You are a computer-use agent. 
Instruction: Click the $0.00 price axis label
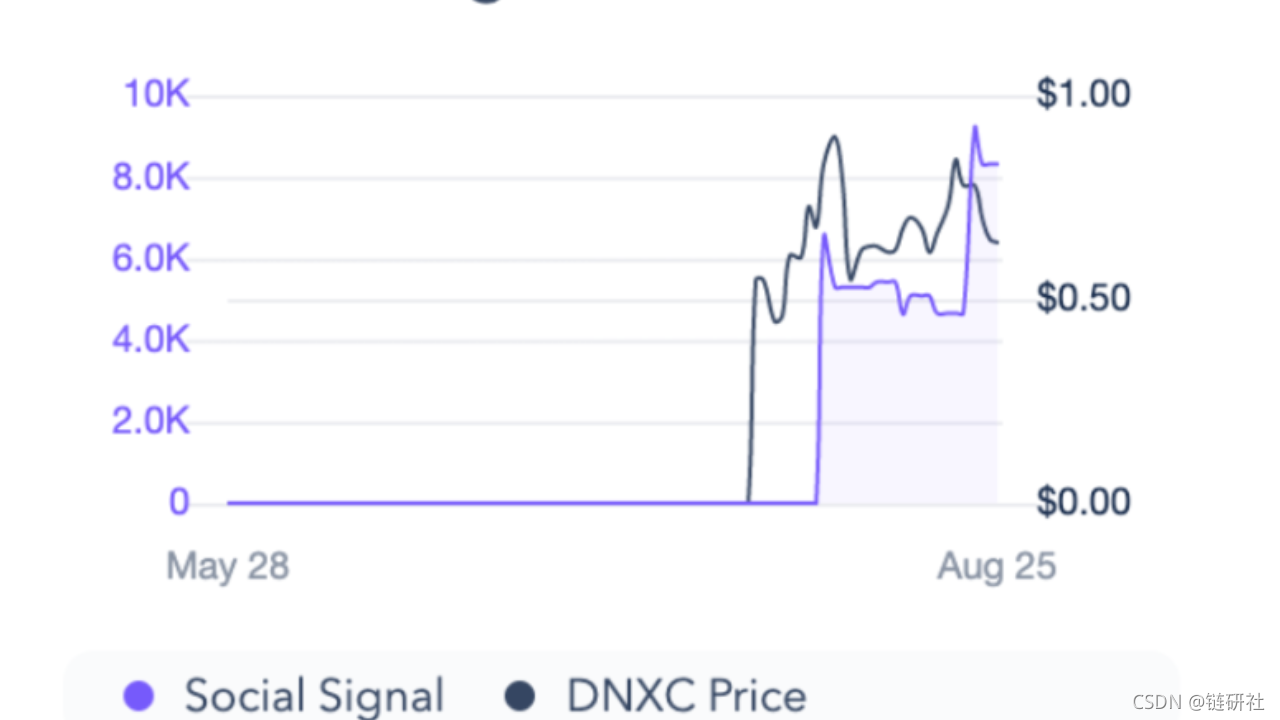pyautogui.click(x=1083, y=502)
